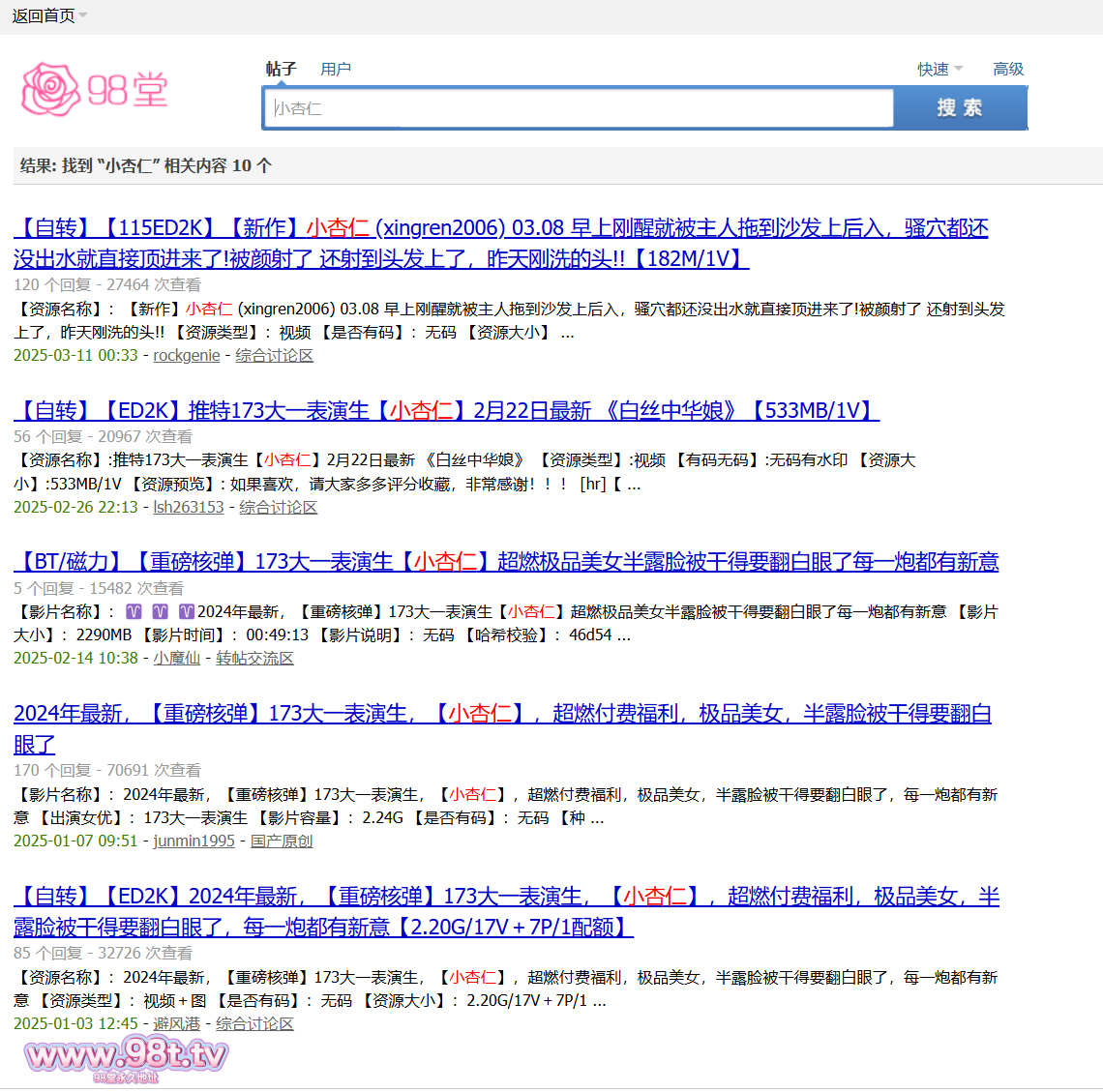1103x1092 pixels.
Task: Click the 98堂 rose logo
Action: tap(95, 90)
